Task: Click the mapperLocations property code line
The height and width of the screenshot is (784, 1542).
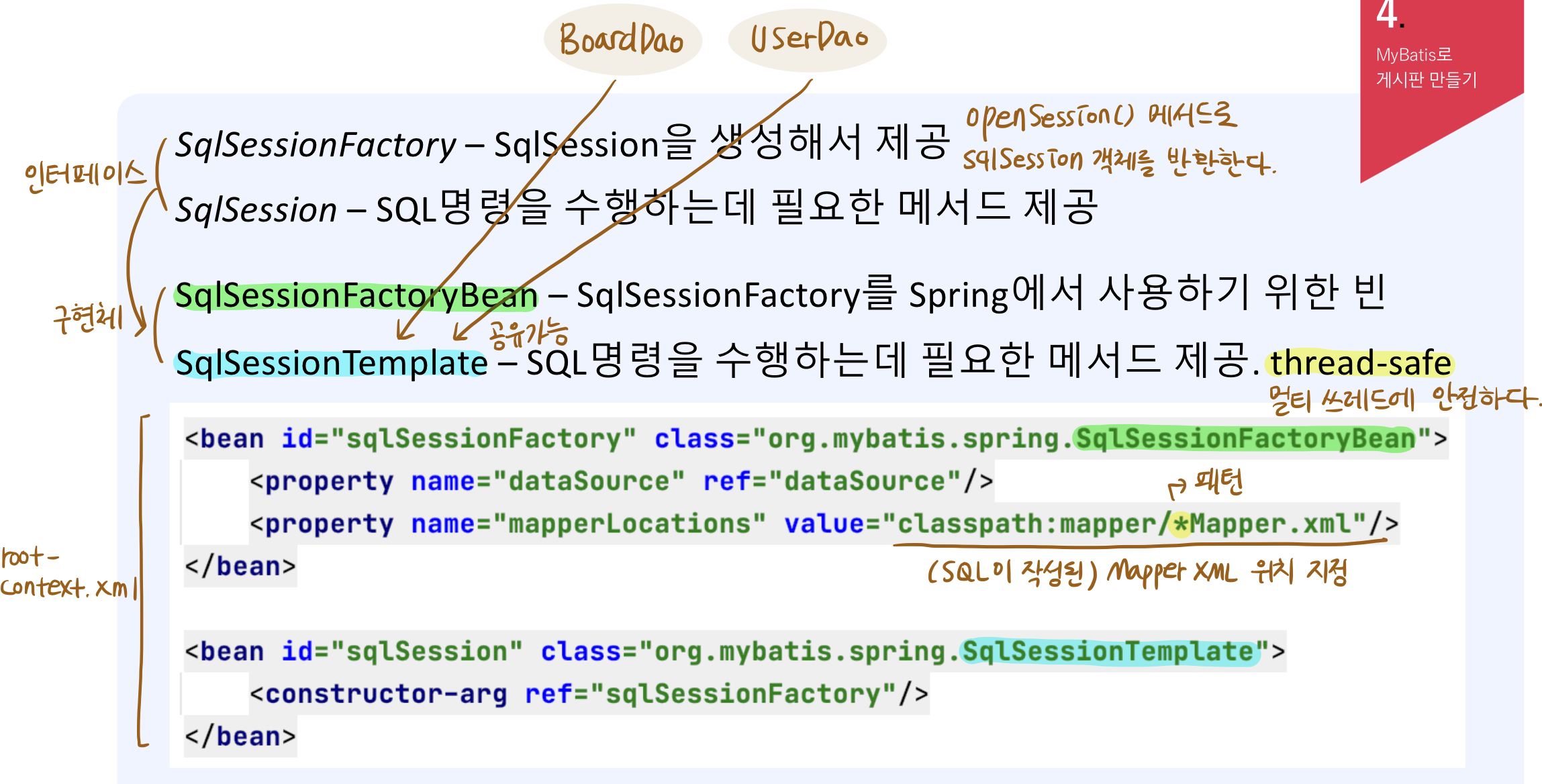Action: pos(823,524)
